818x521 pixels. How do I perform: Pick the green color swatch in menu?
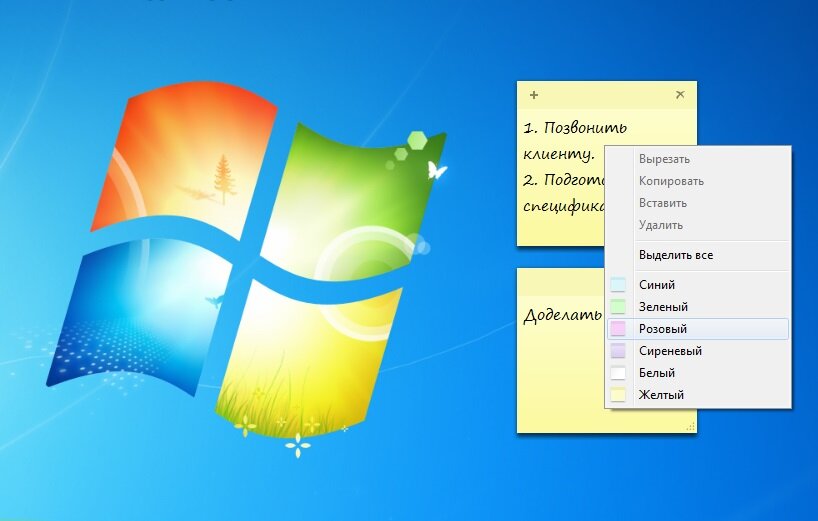coord(618,307)
